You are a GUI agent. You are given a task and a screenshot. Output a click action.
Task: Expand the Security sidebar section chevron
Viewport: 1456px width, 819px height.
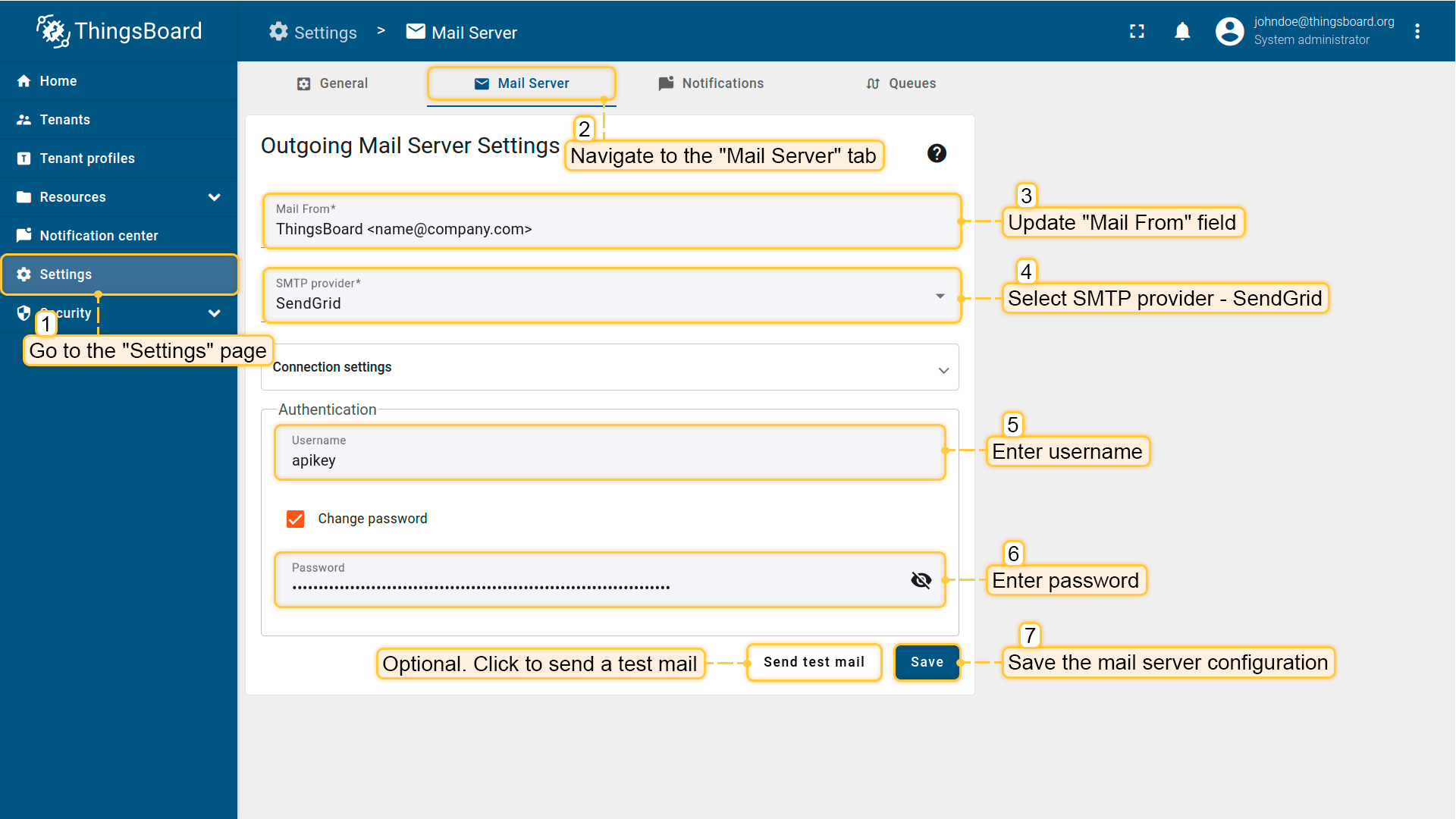point(215,313)
